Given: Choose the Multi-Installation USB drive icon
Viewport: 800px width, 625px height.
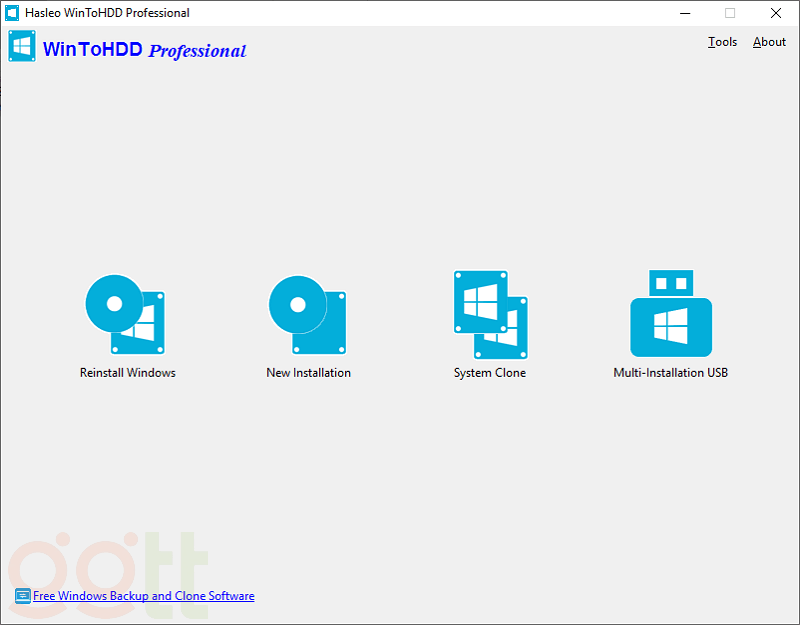Looking at the screenshot, I should pos(671,315).
